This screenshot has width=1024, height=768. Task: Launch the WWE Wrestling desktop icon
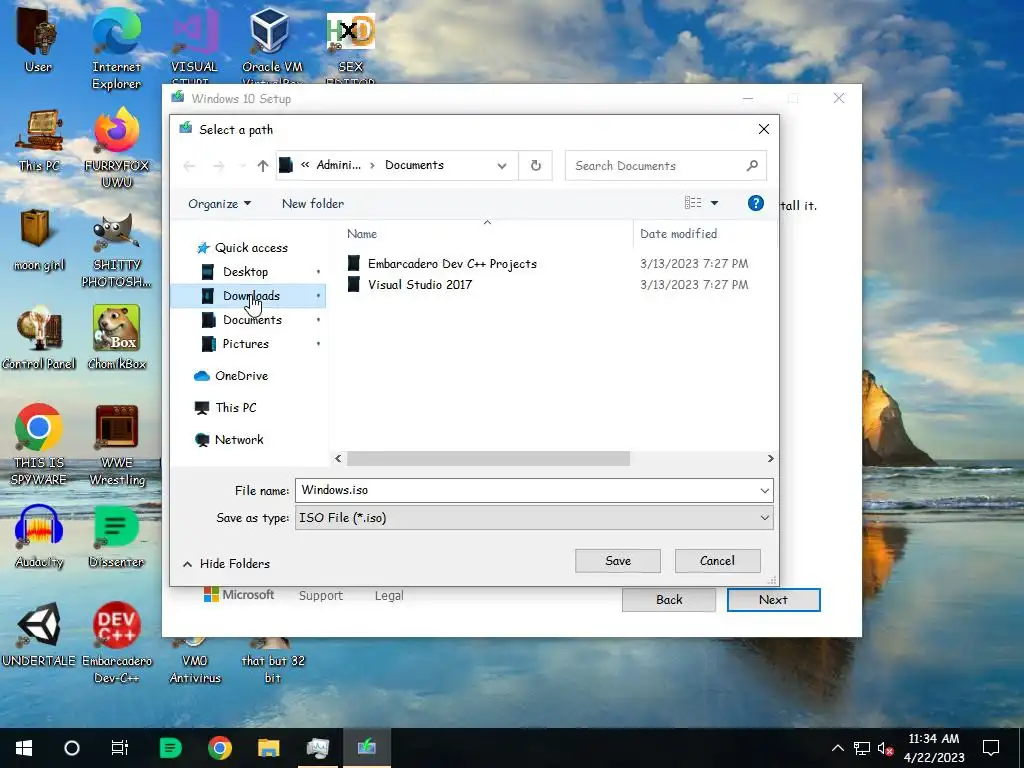tap(116, 444)
